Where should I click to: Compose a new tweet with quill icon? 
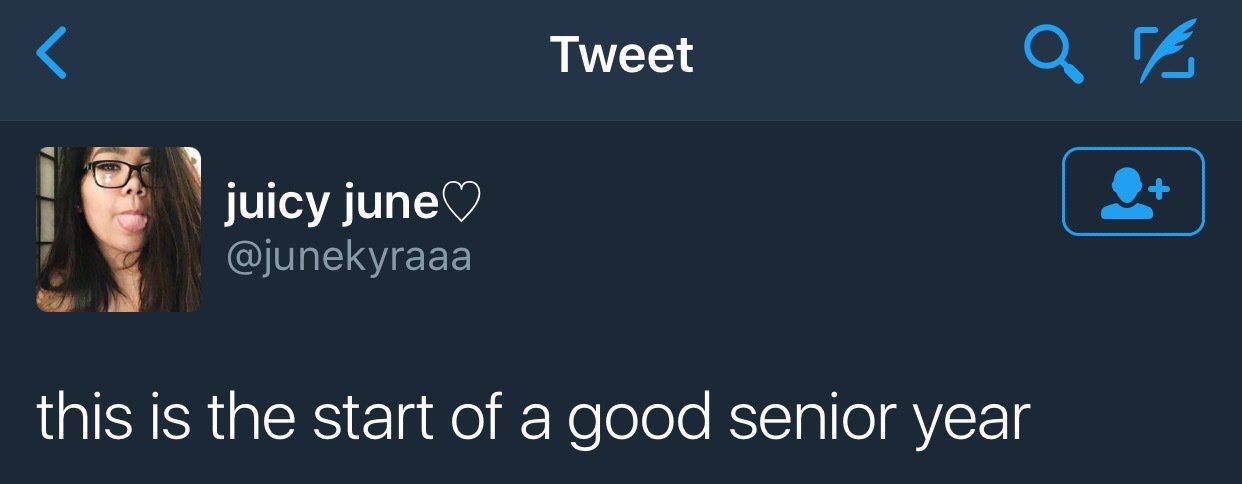coord(1164,54)
